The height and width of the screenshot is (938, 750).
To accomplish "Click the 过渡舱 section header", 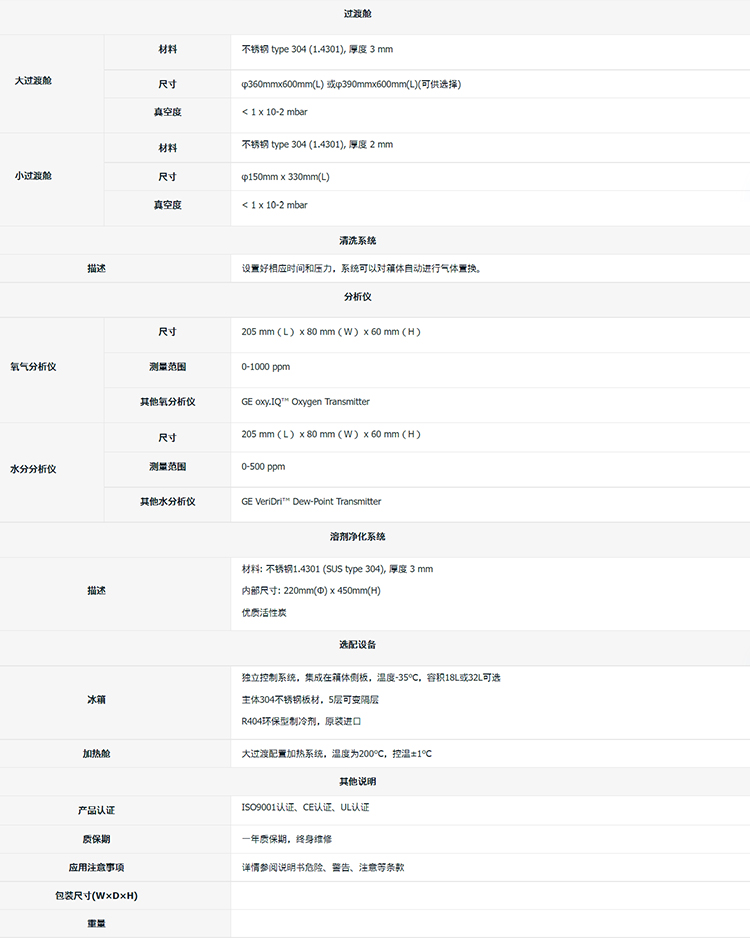I will [358, 14].
